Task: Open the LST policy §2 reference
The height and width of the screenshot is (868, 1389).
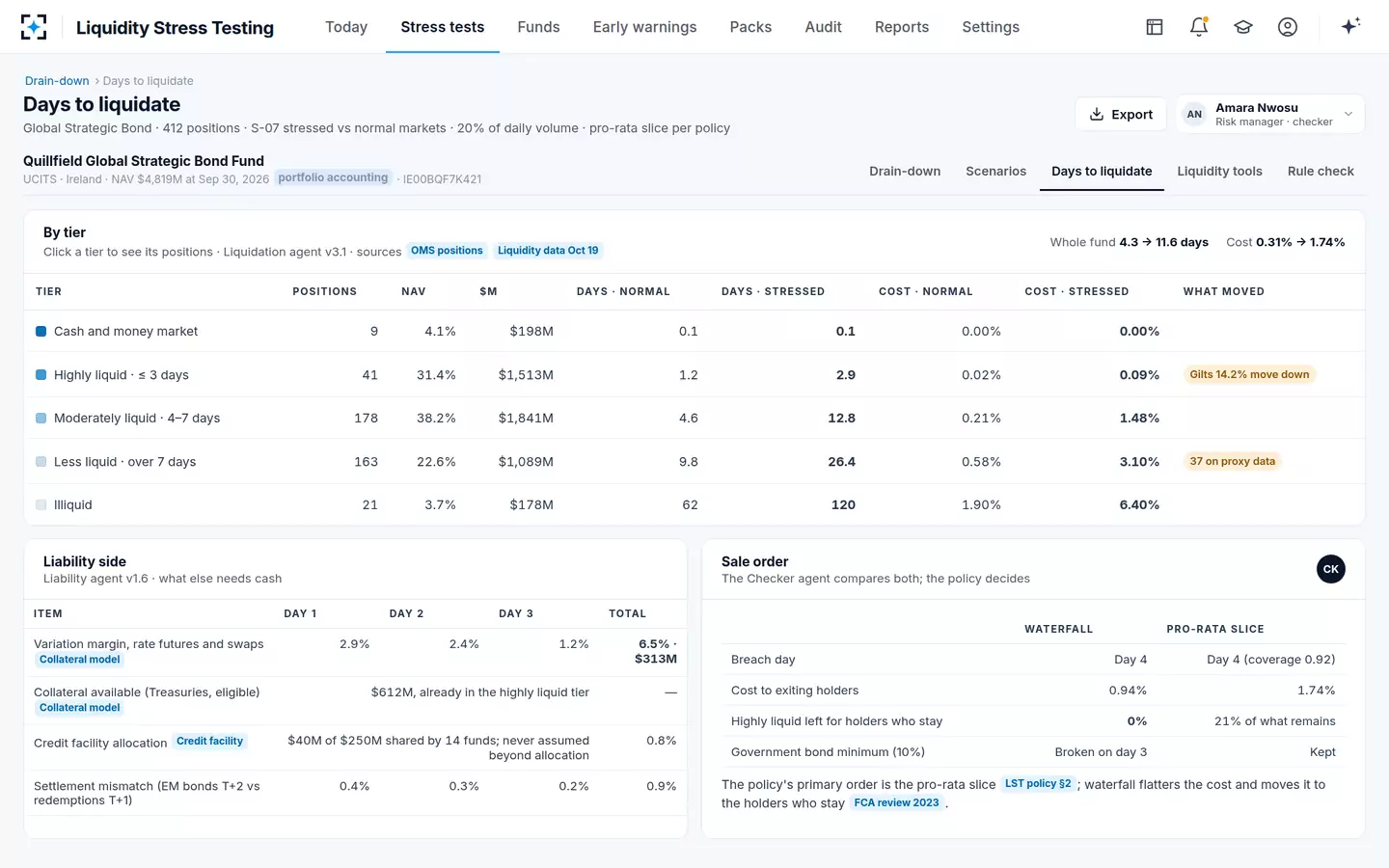Action: (x=1038, y=784)
